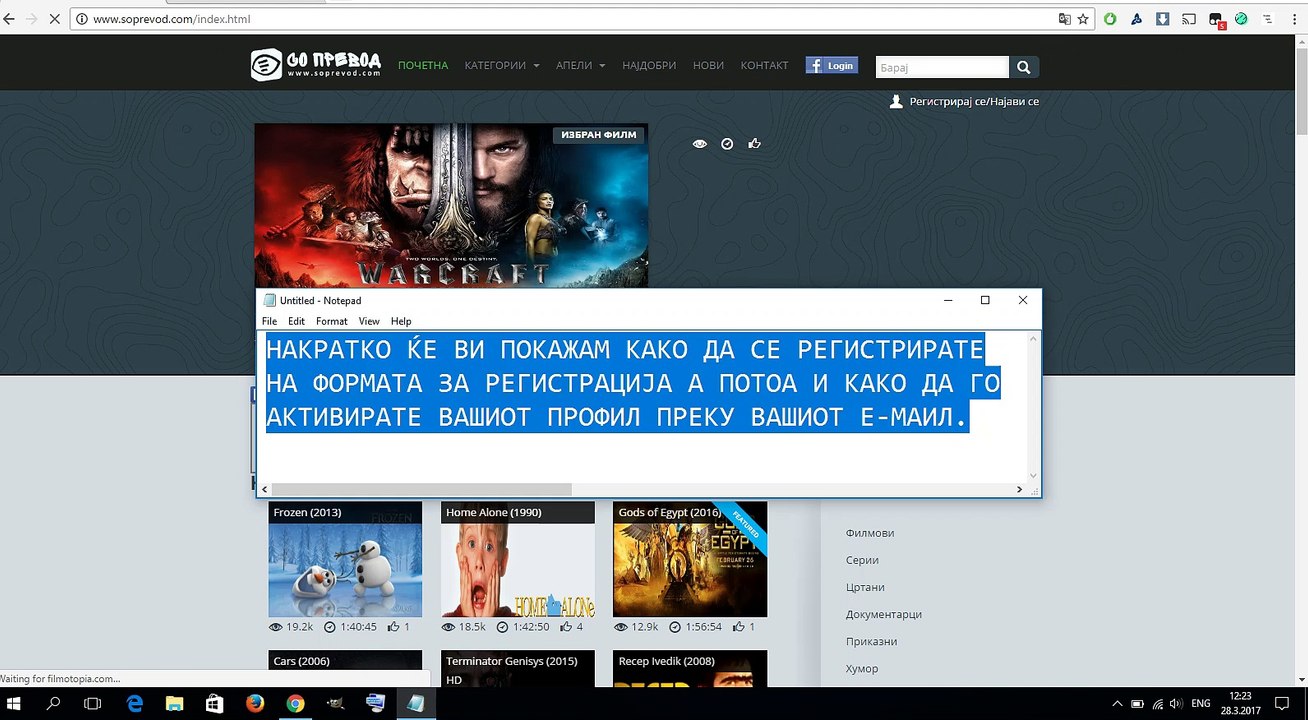Image resolution: width=1308 pixels, height=720 pixels.
Task: Expand the АПЕЛИ dropdown menu
Action: (x=581, y=65)
